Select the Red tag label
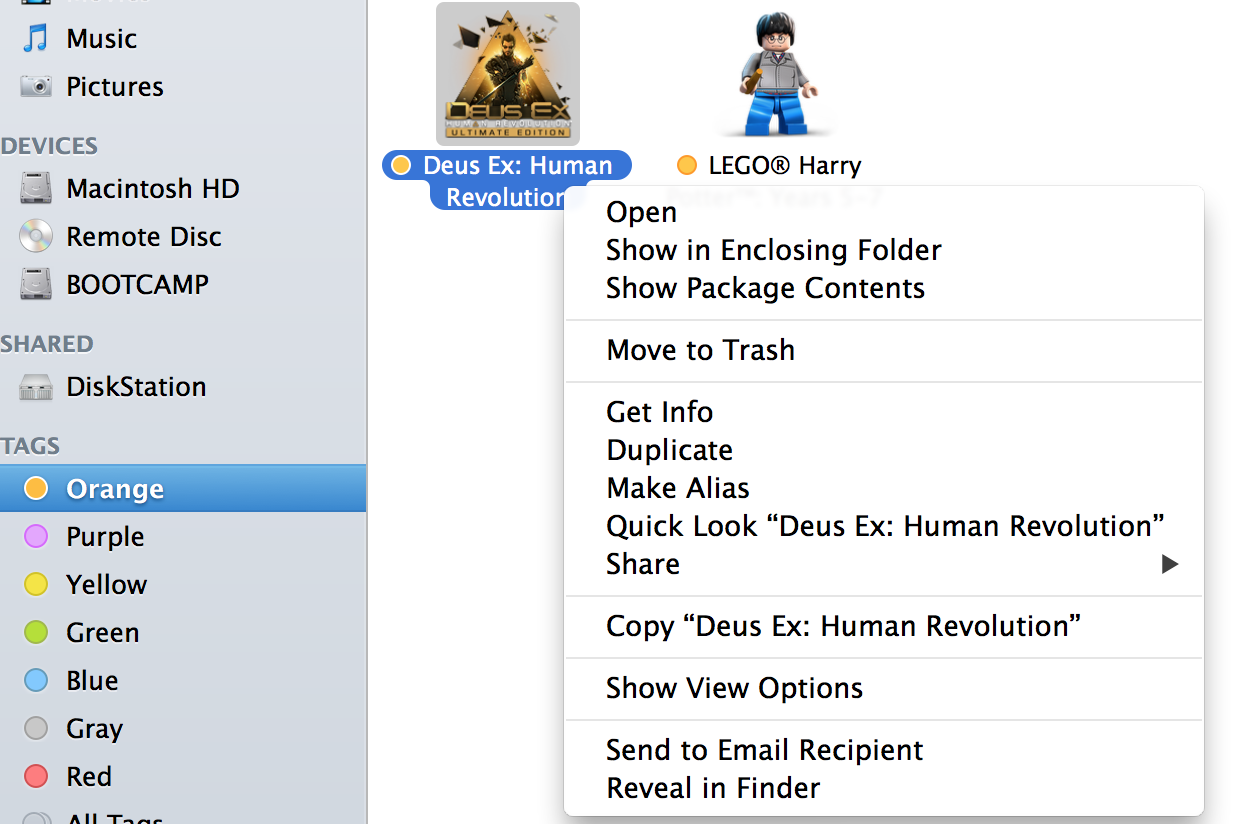This screenshot has width=1242, height=824. [x=88, y=777]
